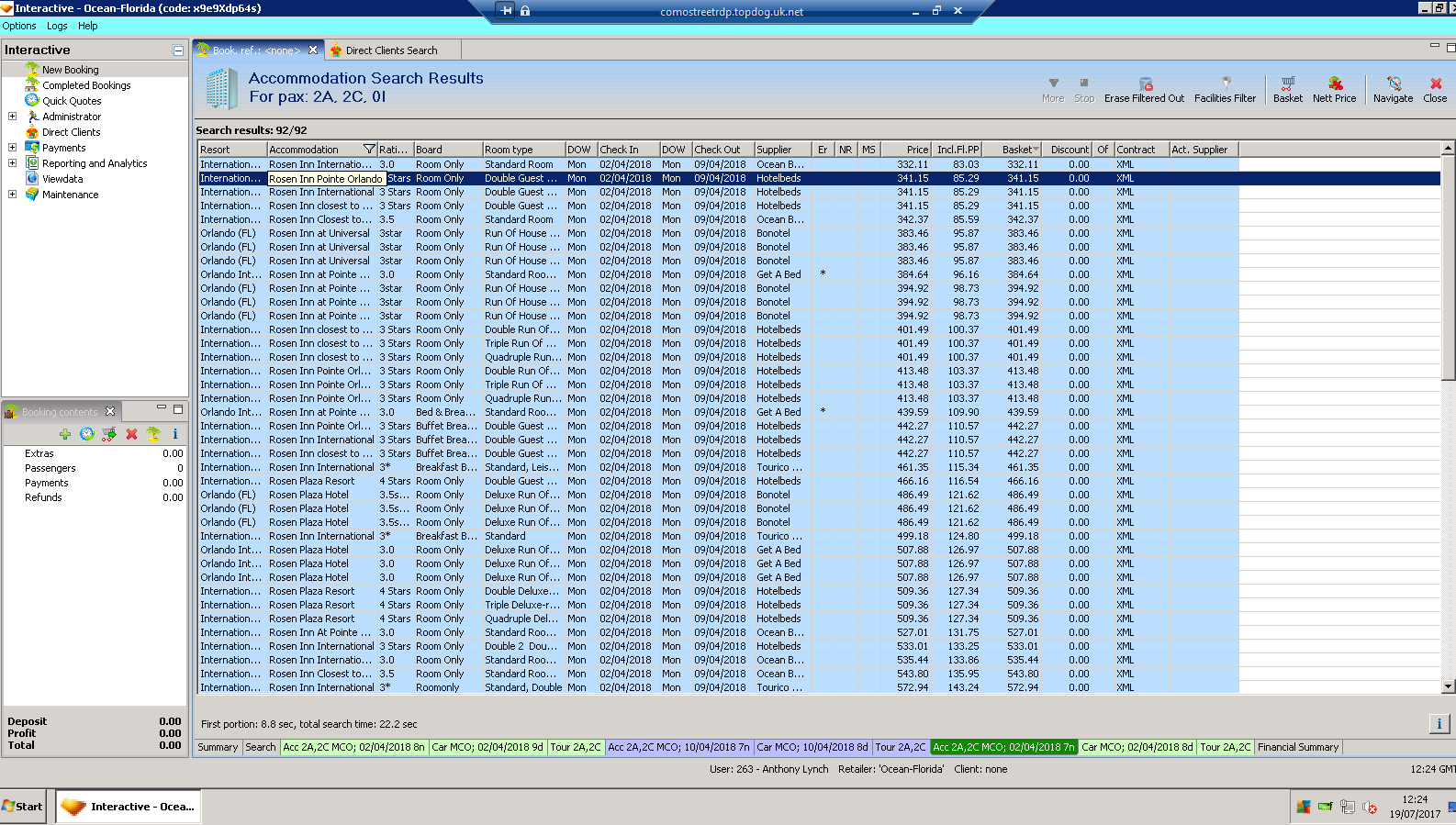
Task: Expand the Payments tree node
Action: 12,148
